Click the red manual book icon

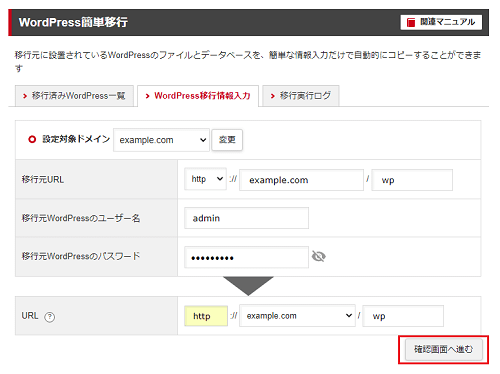point(411,22)
